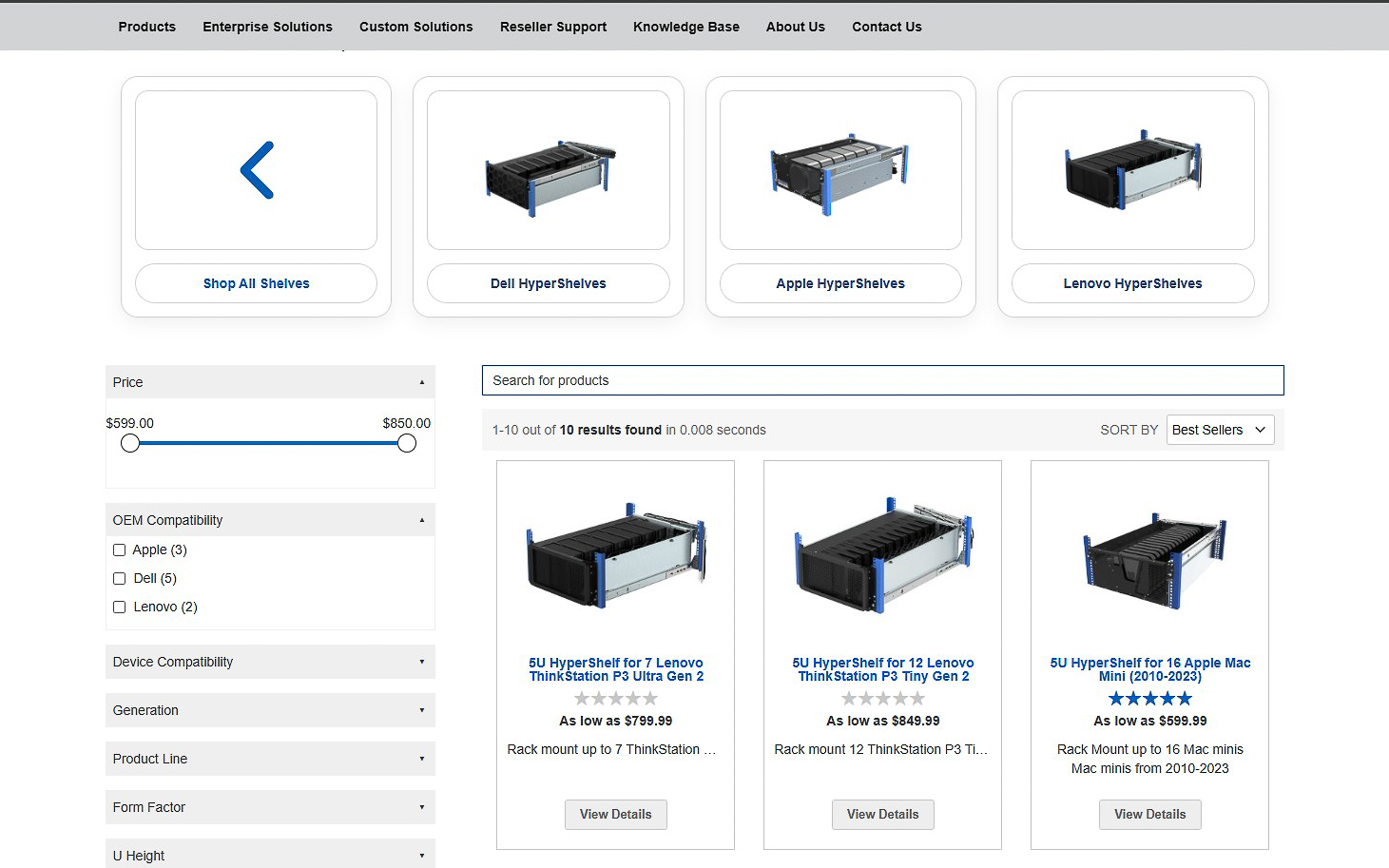Click the 'As low as $599.99' price
1389x868 pixels.
[x=1150, y=721]
